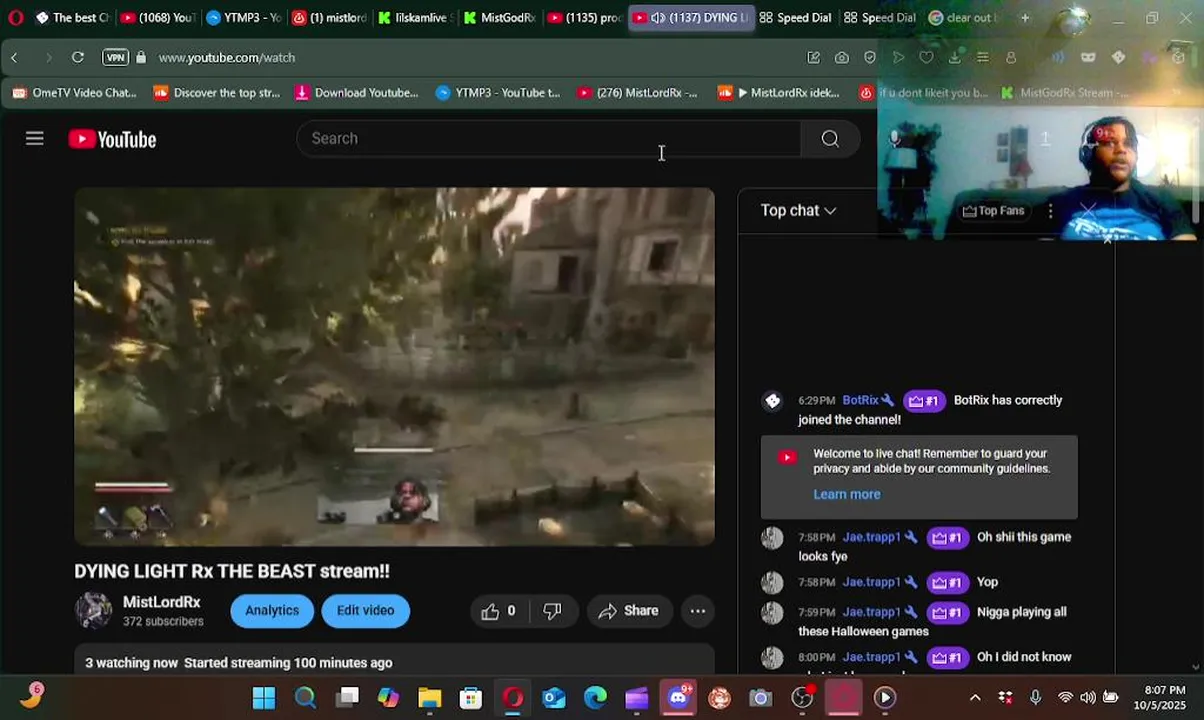Open Task View on taskbar
The height and width of the screenshot is (720, 1204).
(347, 698)
